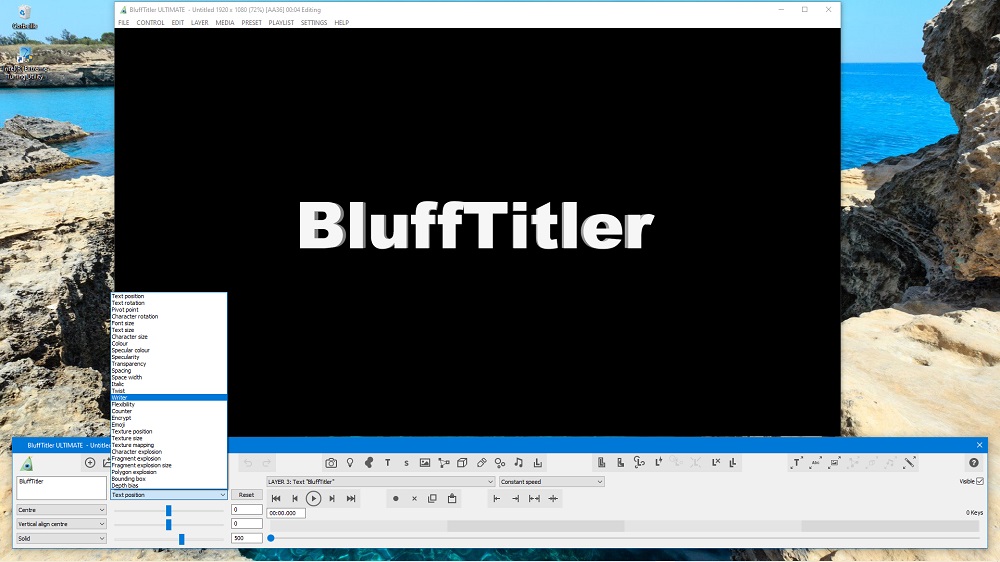Select Text rotation in the property list
The image size is (1000, 562).
click(169, 303)
